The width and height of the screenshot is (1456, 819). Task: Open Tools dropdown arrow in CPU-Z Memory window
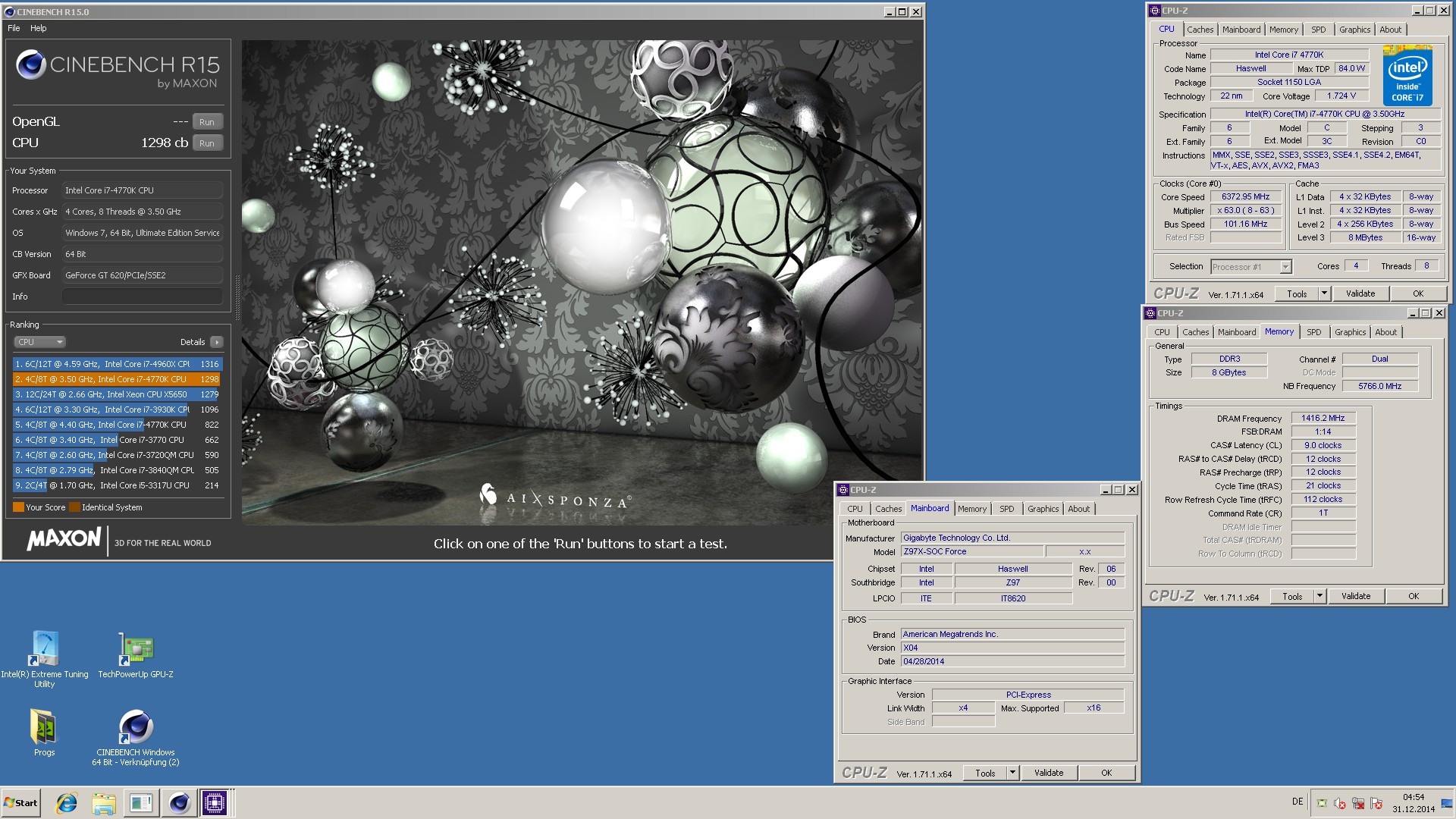coord(1319,596)
